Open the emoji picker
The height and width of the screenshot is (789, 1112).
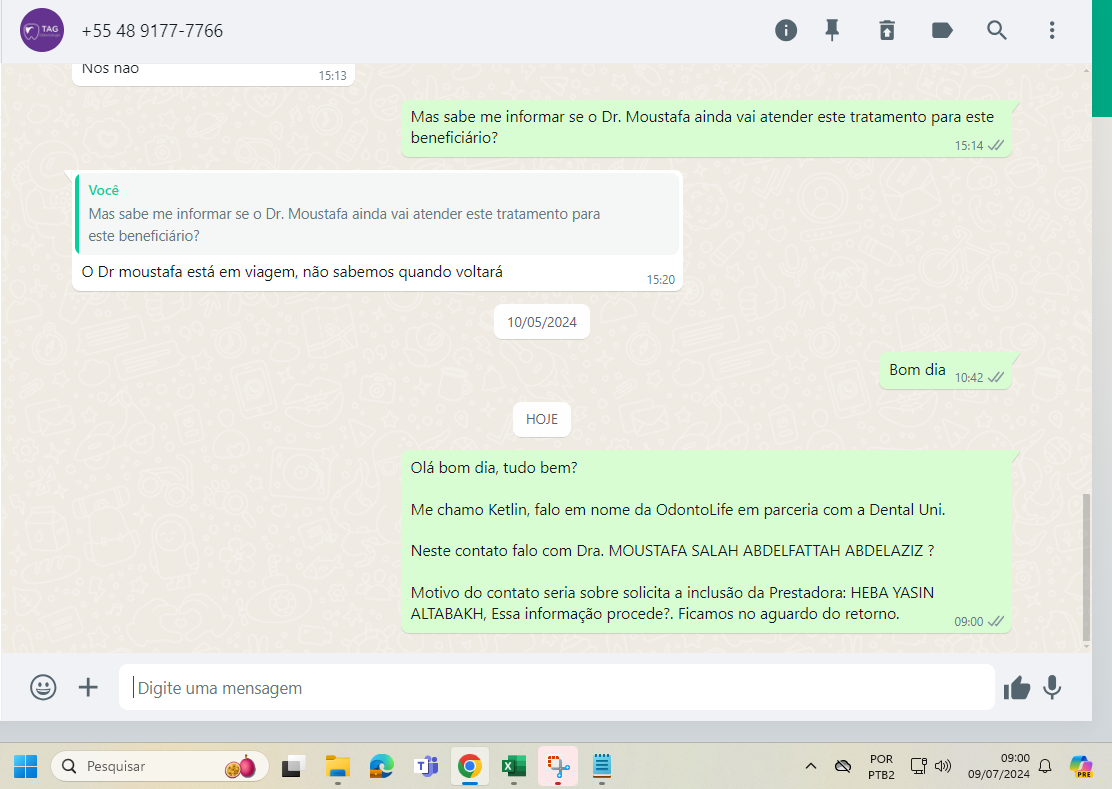pyautogui.click(x=43, y=687)
